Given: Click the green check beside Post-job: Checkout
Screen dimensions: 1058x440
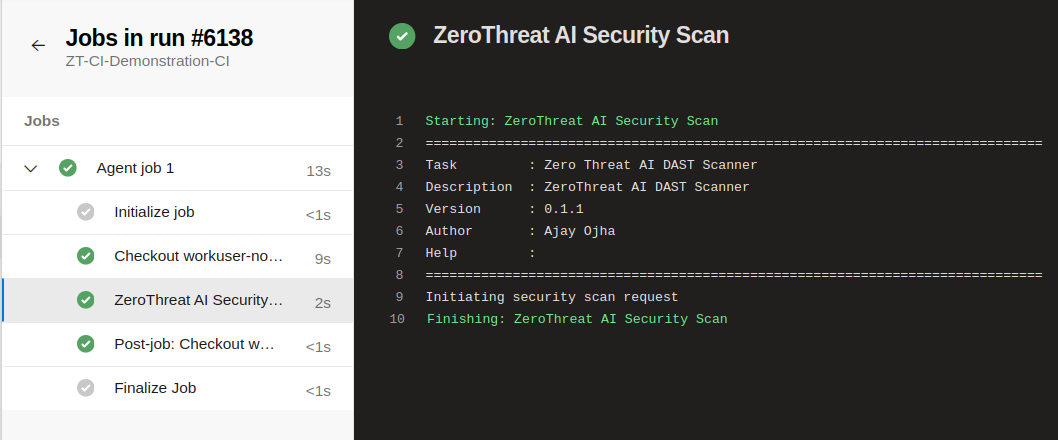Looking at the screenshot, I should [86, 343].
